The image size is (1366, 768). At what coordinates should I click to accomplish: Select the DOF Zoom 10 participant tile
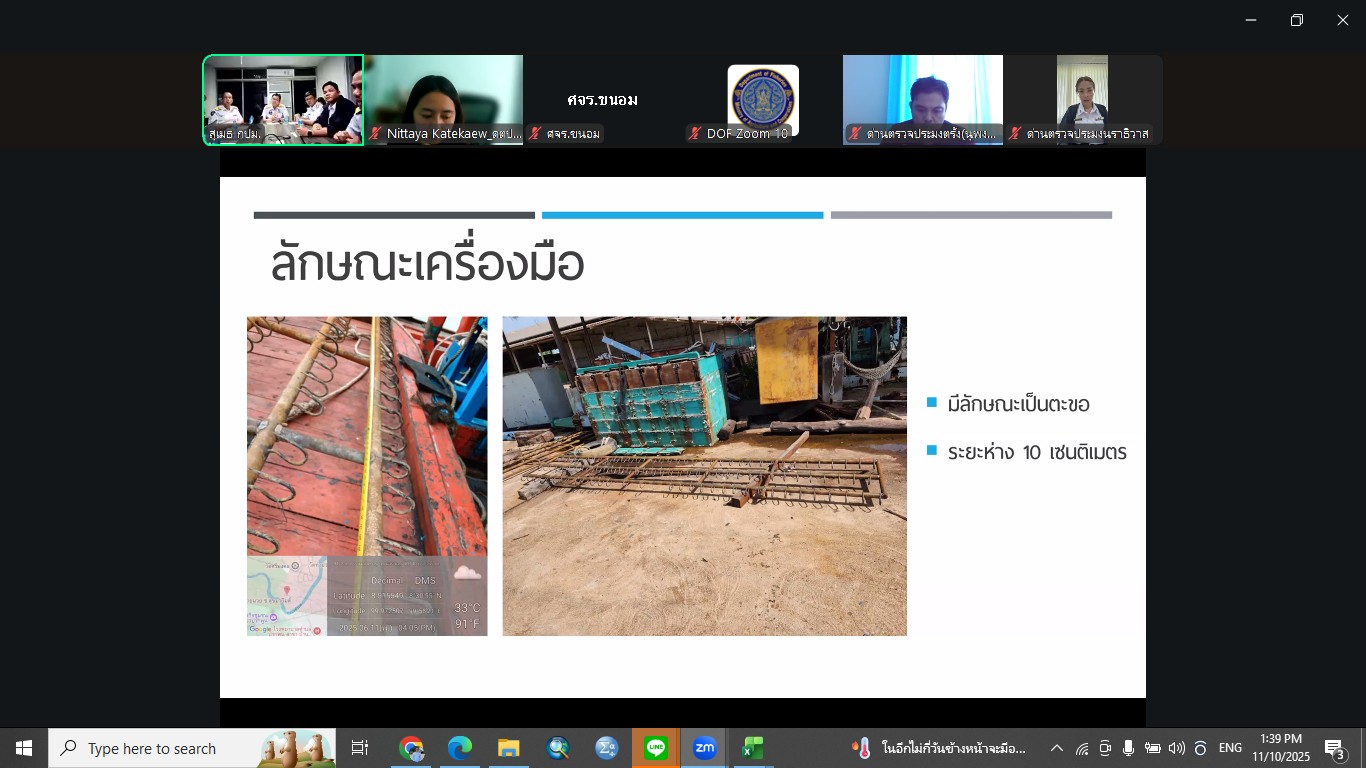(x=762, y=99)
